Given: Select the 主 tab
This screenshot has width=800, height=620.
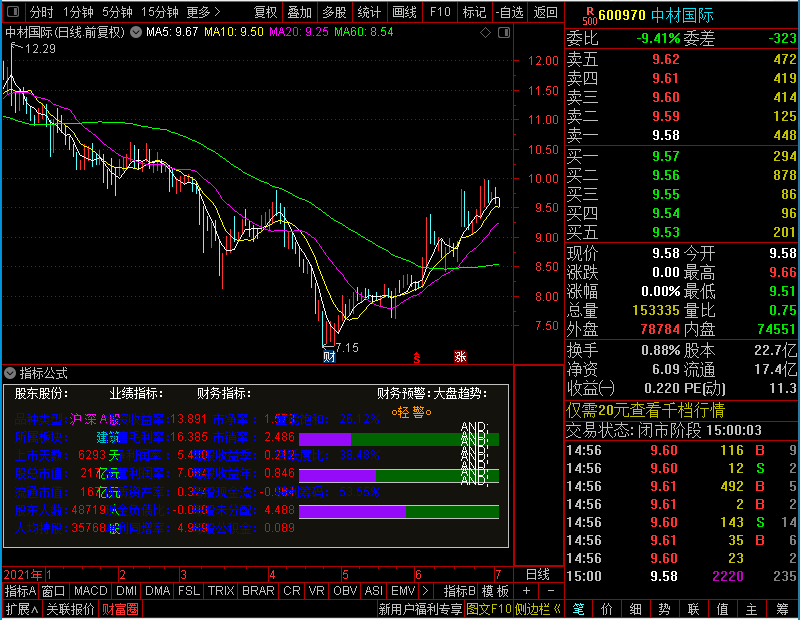Looking at the screenshot, I should point(752,609).
